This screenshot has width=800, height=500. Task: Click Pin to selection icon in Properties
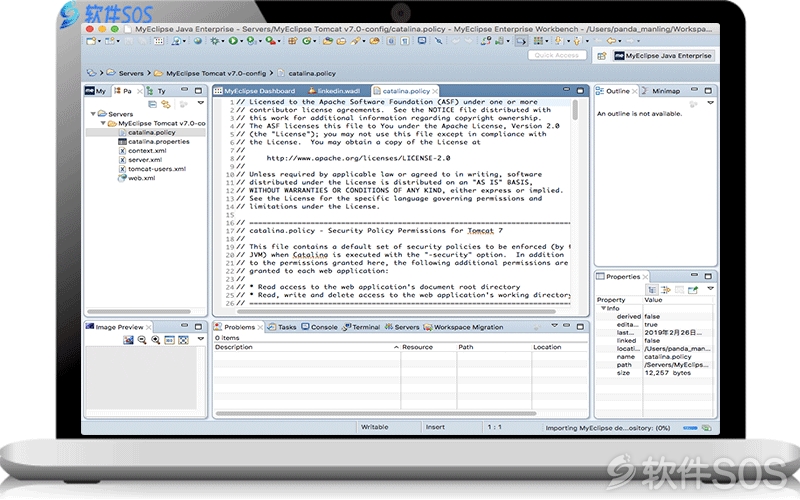693,290
